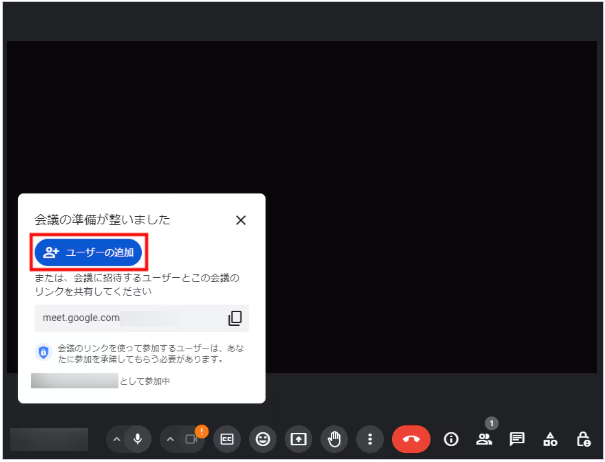The height and width of the screenshot is (462, 605).
Task: Open the three-dot more options menu
Action: [370, 439]
